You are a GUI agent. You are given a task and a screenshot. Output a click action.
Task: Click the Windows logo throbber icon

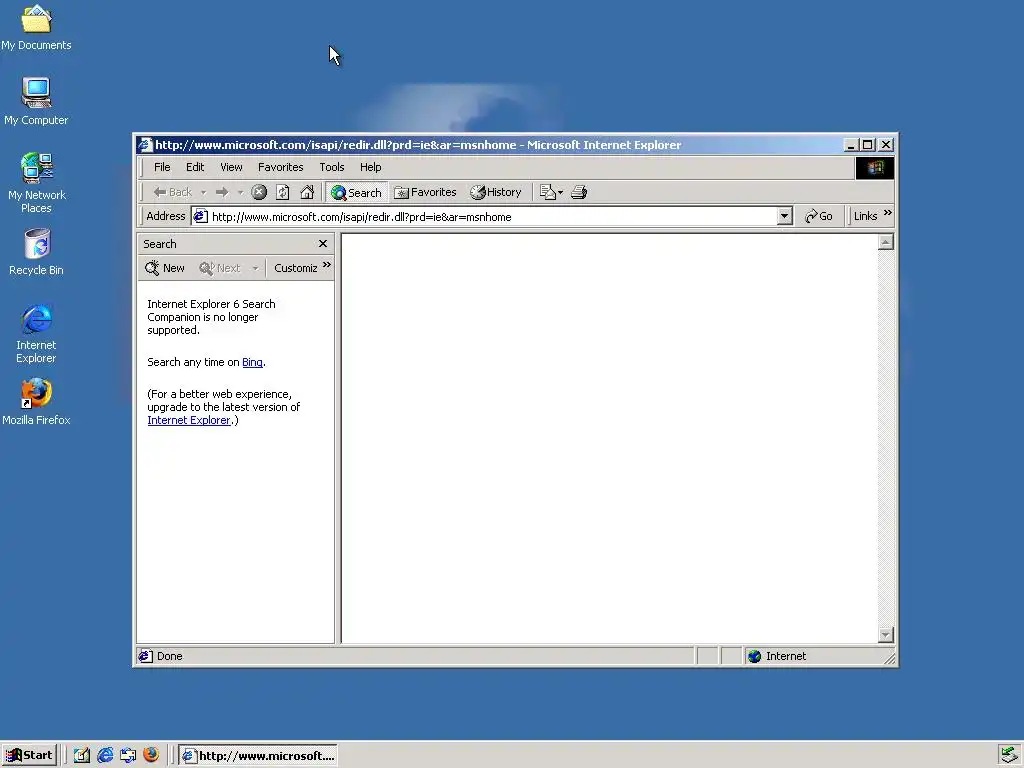[x=875, y=168]
